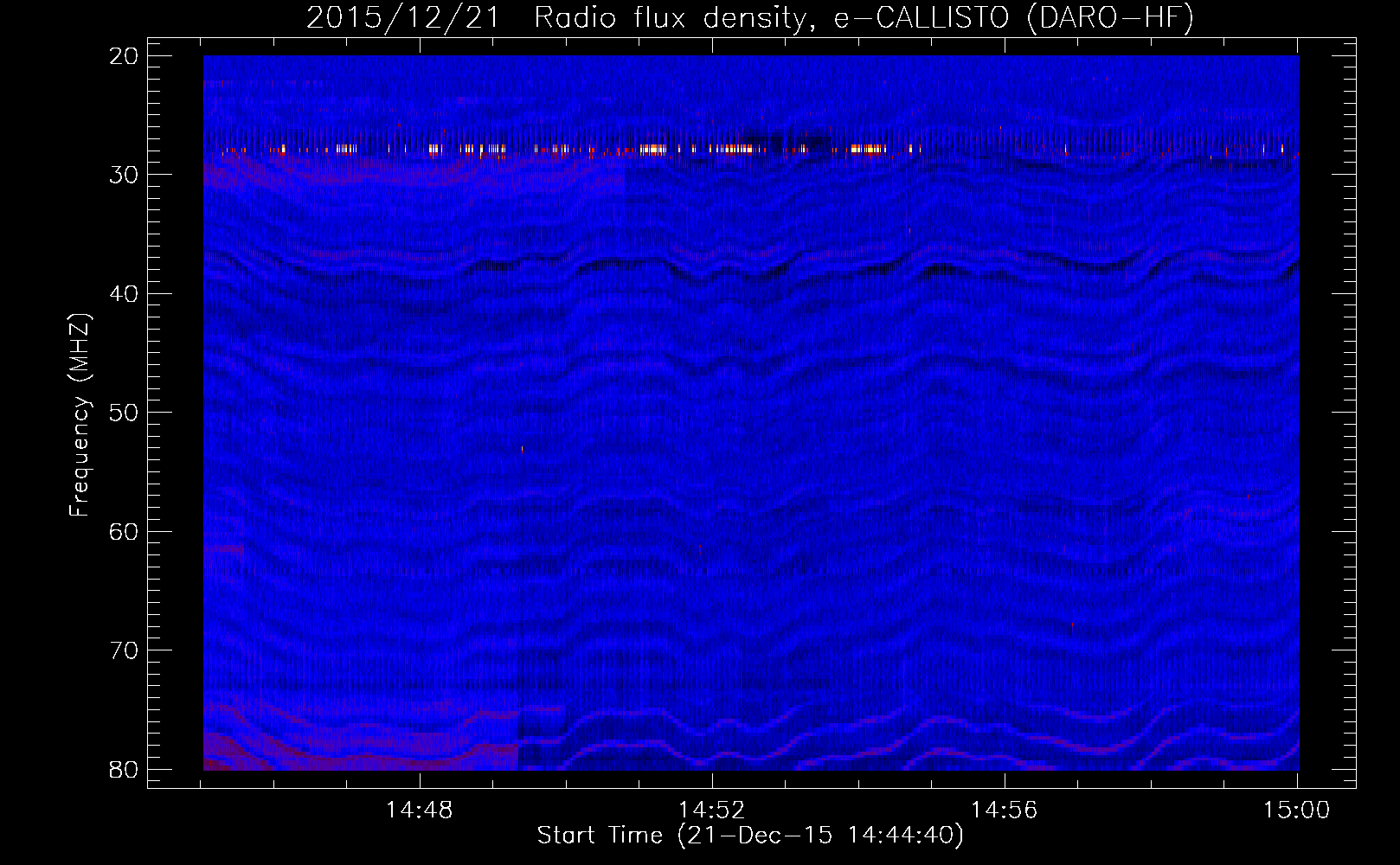Viewport: 1400px width, 865px height.
Task: Click the plot title "Radio flux density, e-CALLISTO (DARO-HF)"
Action: pyautogui.click(x=864, y=18)
